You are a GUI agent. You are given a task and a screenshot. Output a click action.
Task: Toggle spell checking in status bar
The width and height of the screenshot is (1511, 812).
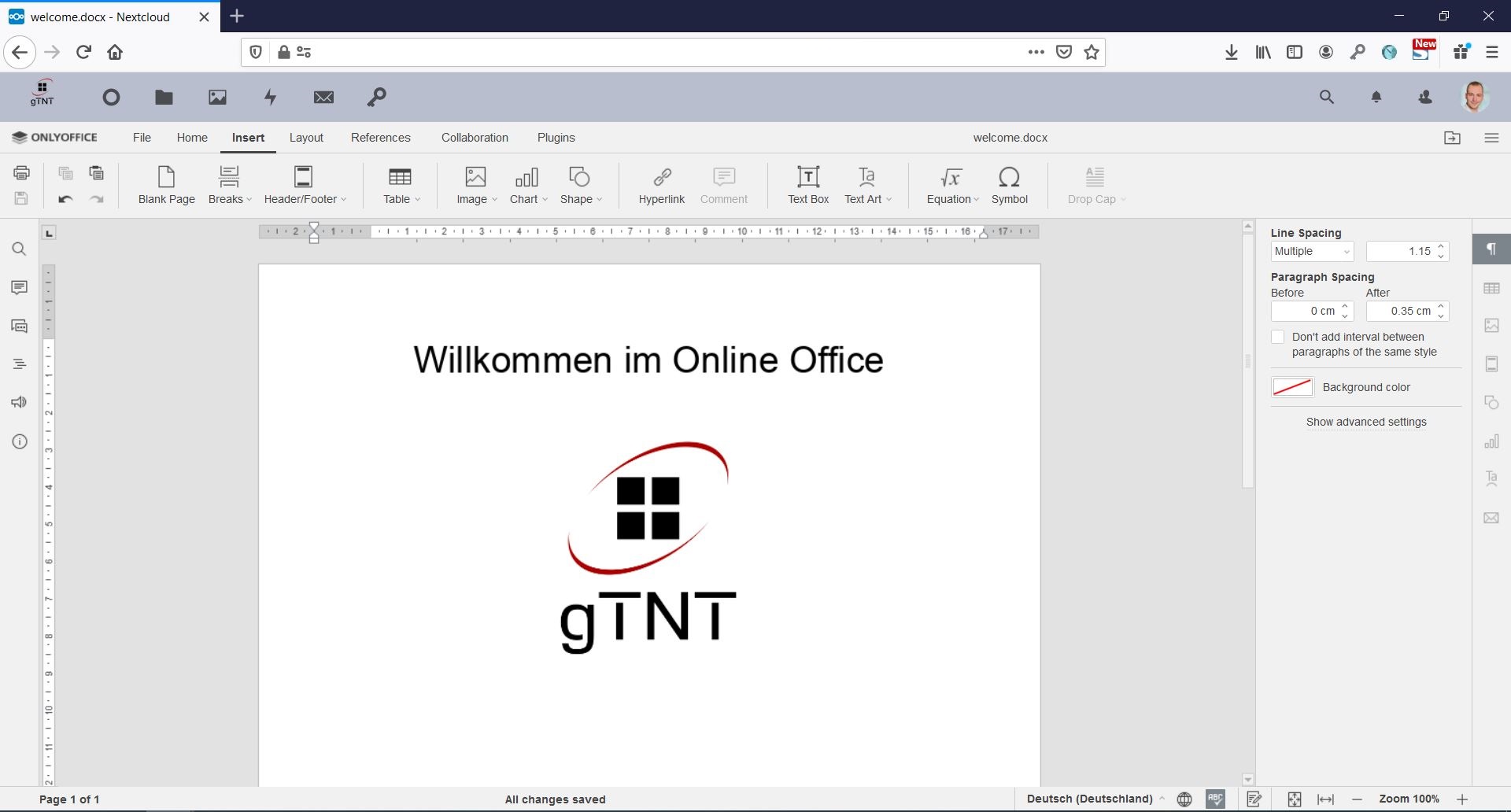coord(1215,799)
